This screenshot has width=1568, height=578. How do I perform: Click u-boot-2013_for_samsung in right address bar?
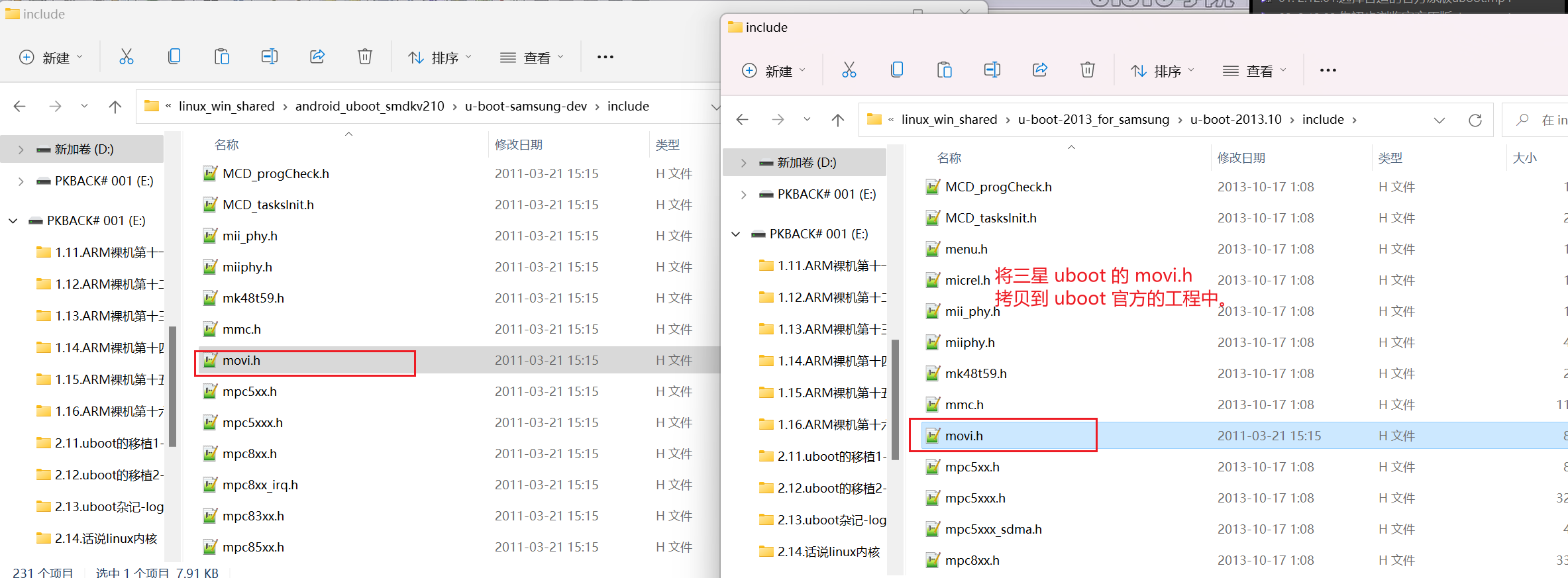(x=1094, y=119)
